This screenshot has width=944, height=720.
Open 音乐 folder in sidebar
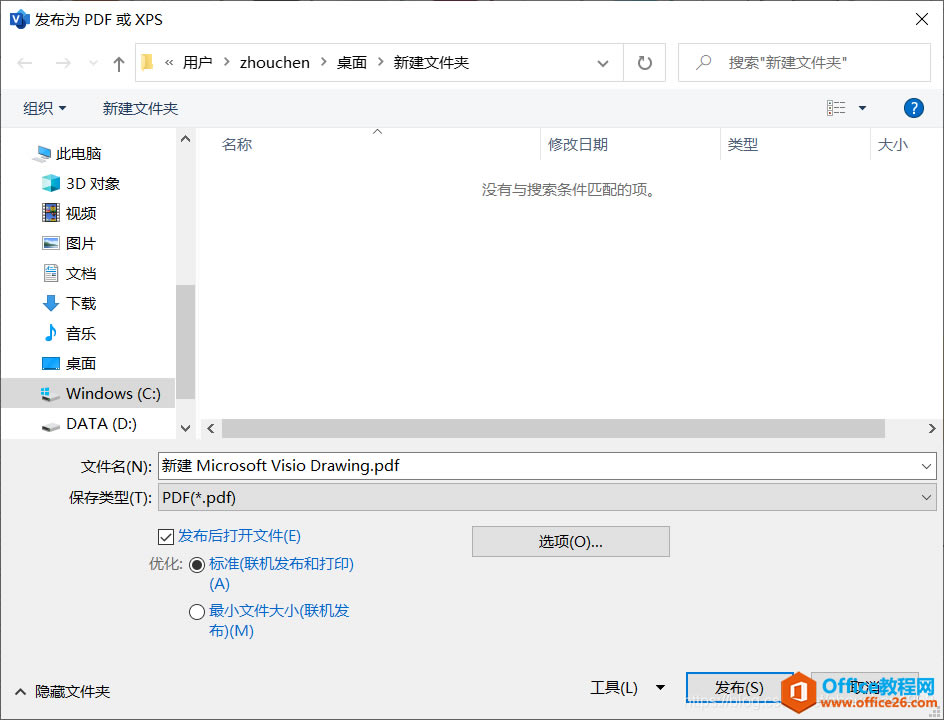[69, 334]
